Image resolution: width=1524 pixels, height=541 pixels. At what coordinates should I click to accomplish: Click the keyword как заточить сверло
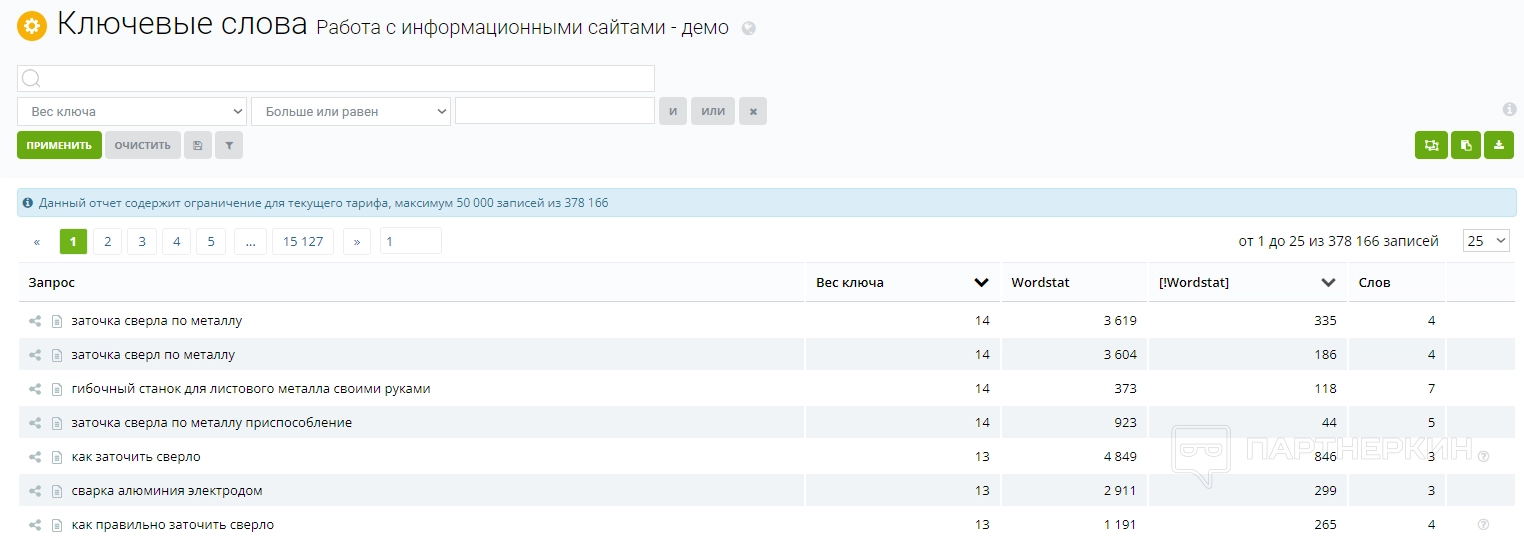pyautogui.click(x=136, y=457)
